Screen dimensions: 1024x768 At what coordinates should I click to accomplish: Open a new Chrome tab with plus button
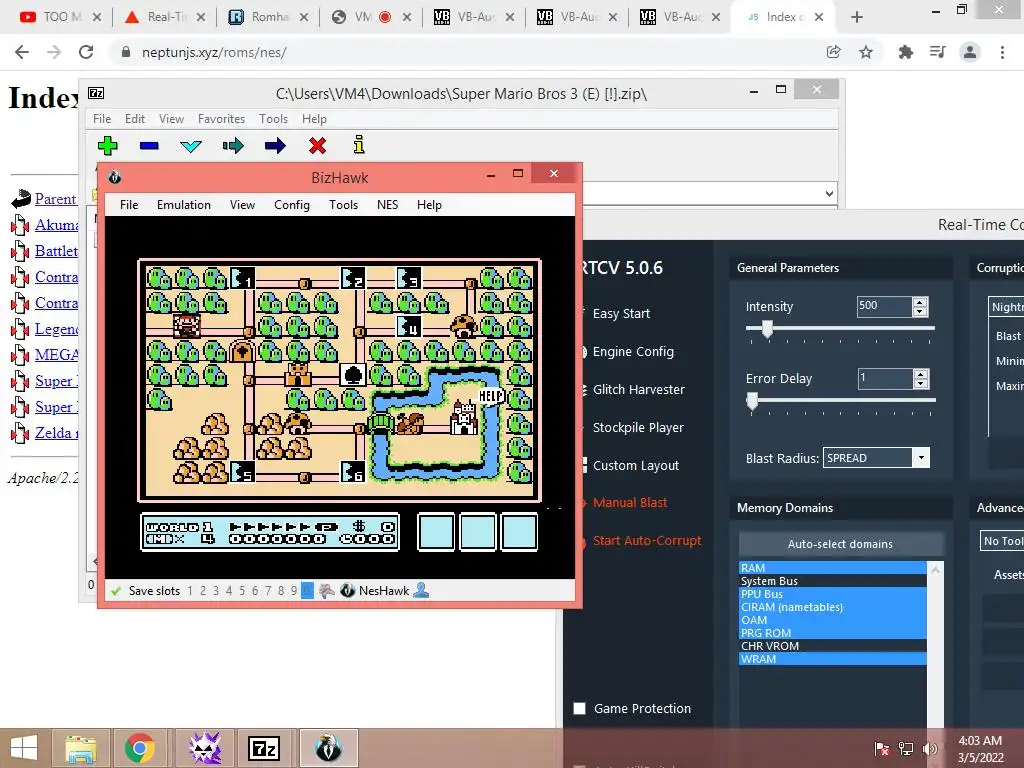click(857, 18)
